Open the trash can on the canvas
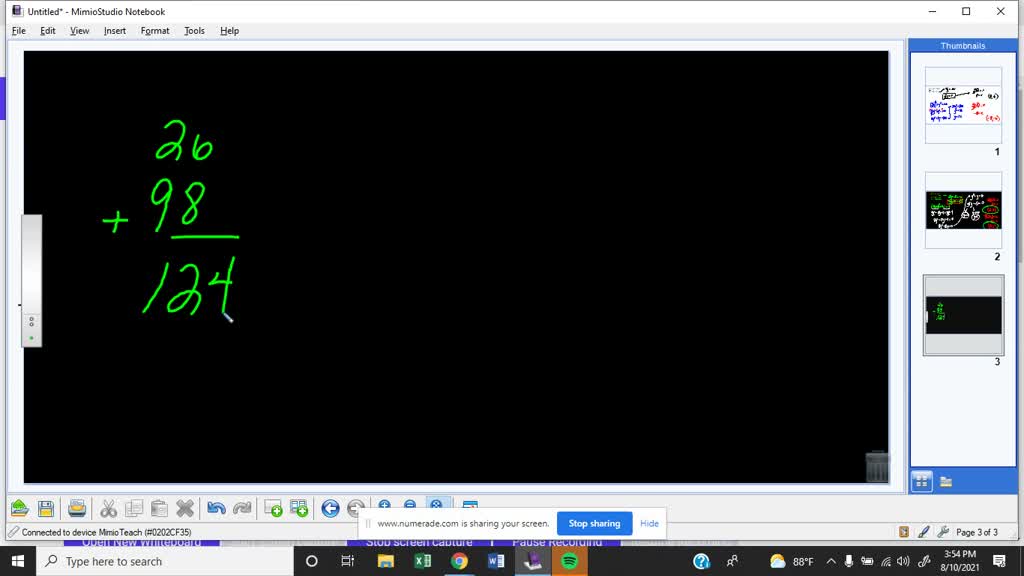This screenshot has height=576, width=1024. click(877, 466)
